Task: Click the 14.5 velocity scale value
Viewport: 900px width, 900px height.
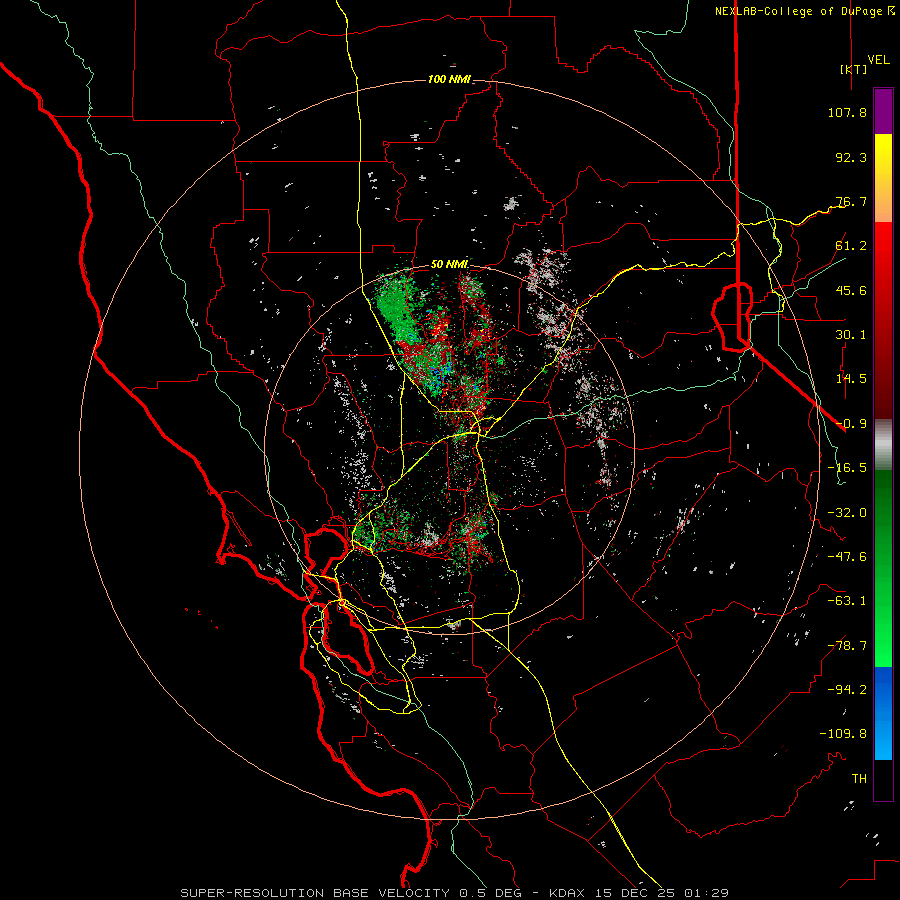Action: (851, 379)
